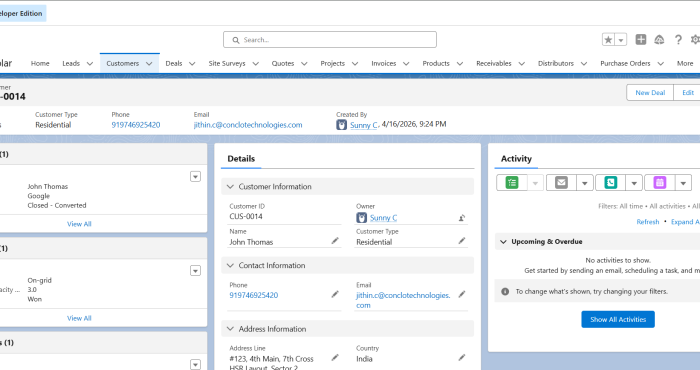
Task: Click the New Task activity icon
Action: pos(512,183)
